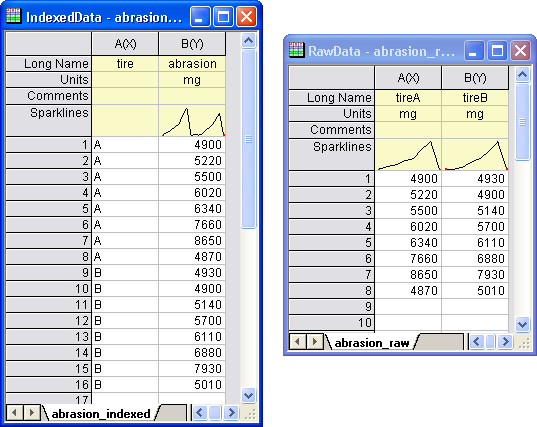The image size is (537, 427).
Task: Select the 'tire' long name cell
Action: click(125, 64)
